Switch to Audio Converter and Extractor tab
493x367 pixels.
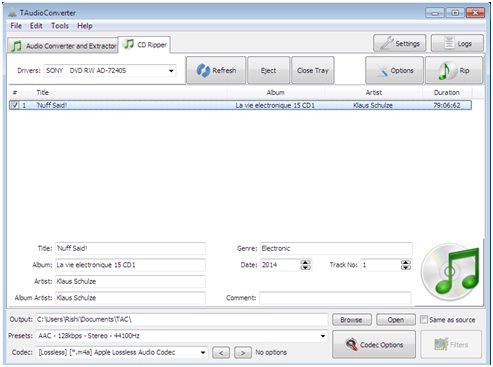point(63,46)
